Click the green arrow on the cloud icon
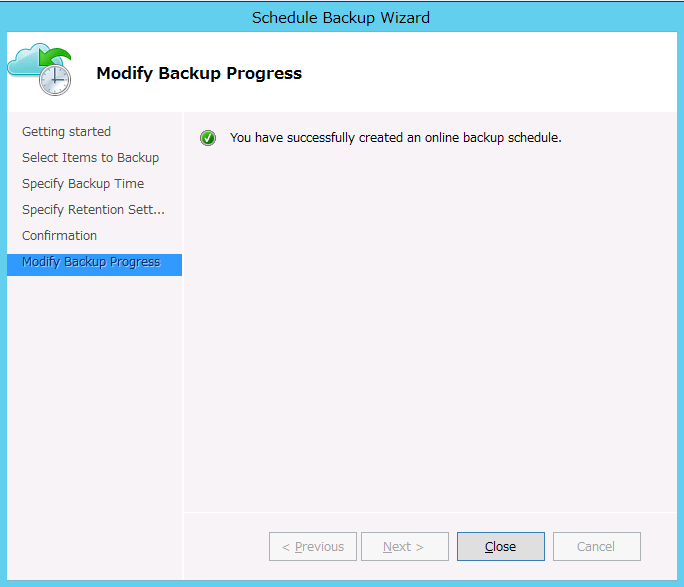The height and width of the screenshot is (587, 684). pyautogui.click(x=57, y=56)
